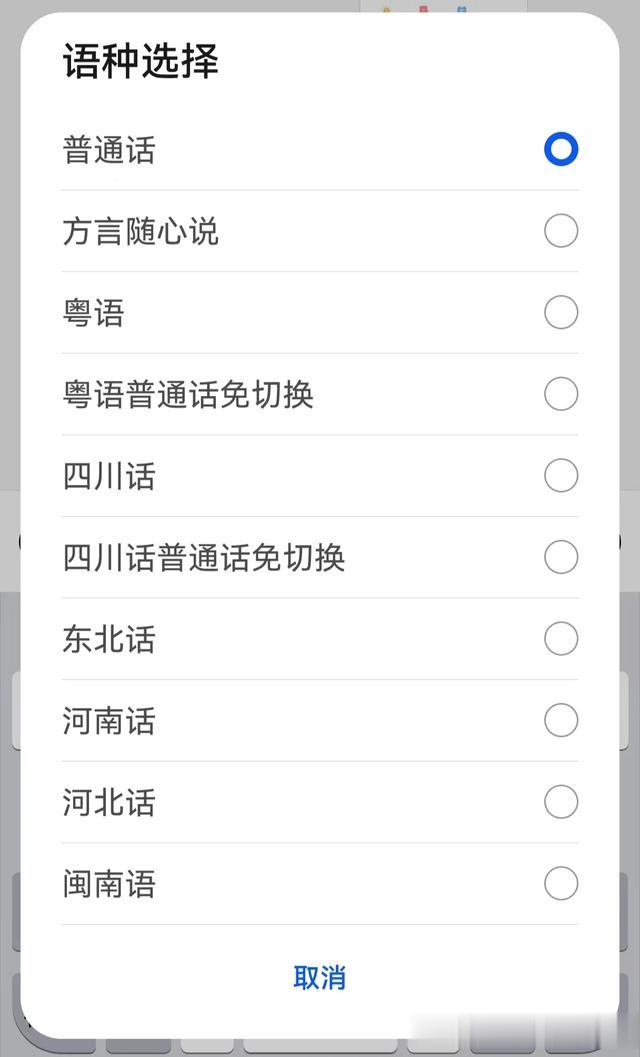Select the 普通话 radio button
The height and width of the screenshot is (1057, 640).
[561, 149]
